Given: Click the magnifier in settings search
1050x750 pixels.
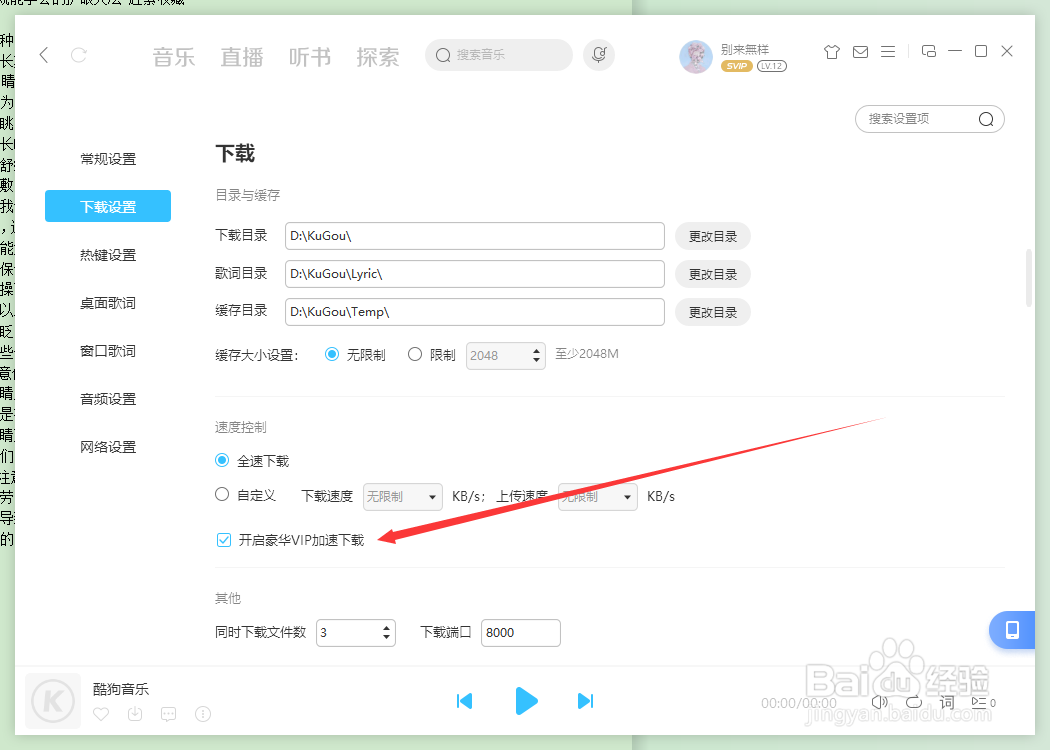Looking at the screenshot, I should click(x=986, y=119).
